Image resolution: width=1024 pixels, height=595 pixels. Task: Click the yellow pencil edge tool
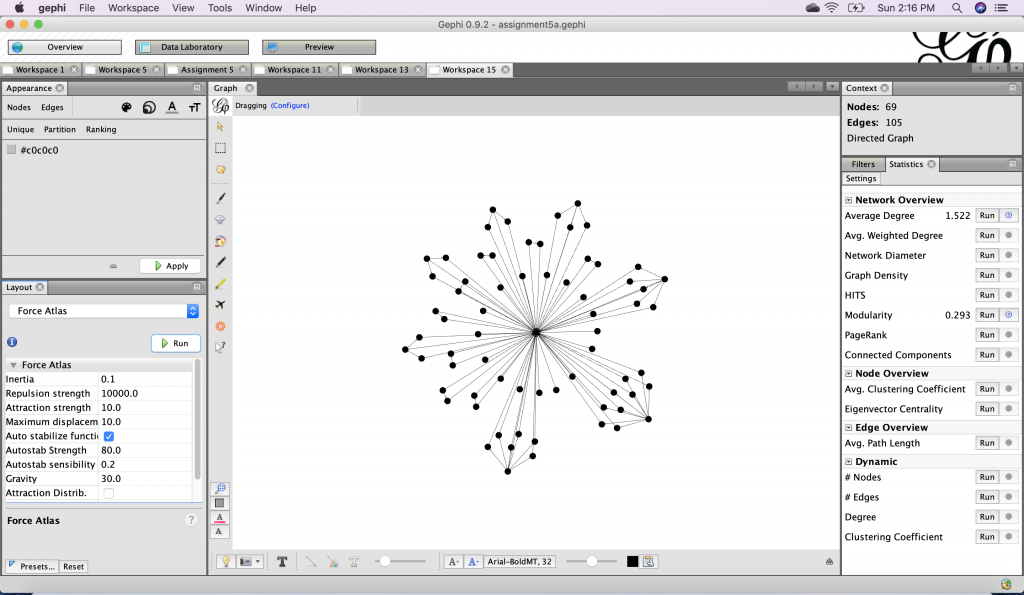click(221, 284)
